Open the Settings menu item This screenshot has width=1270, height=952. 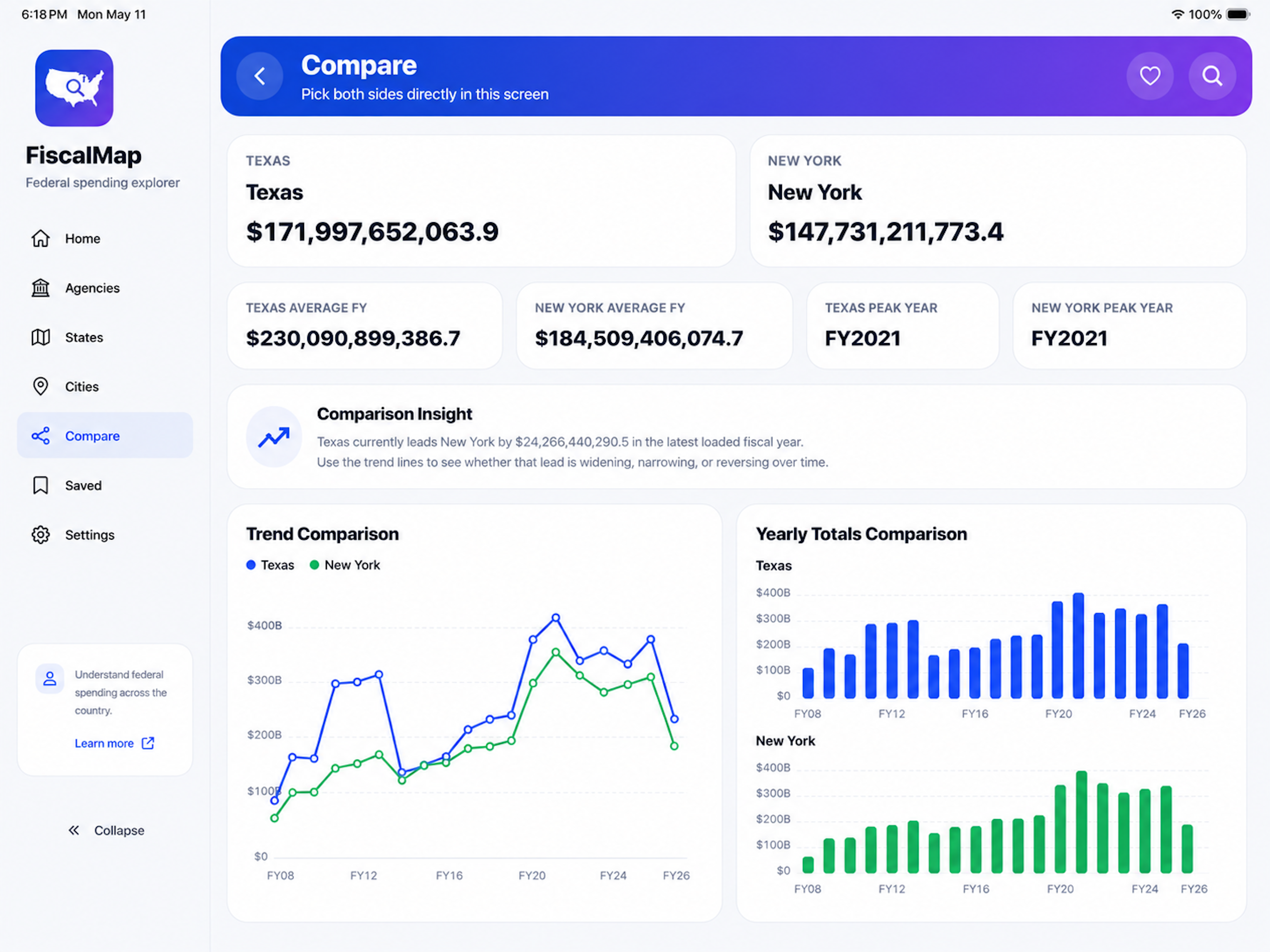tap(105, 535)
